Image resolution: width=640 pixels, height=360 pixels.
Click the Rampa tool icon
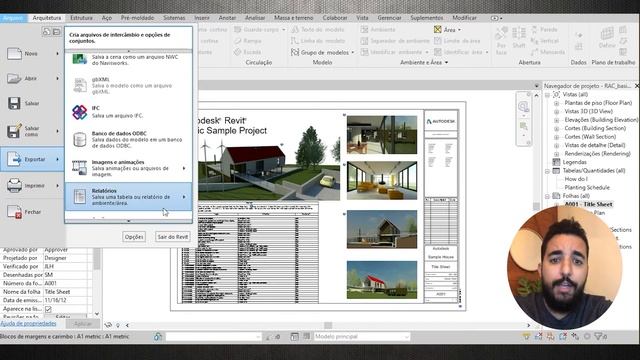238,41
